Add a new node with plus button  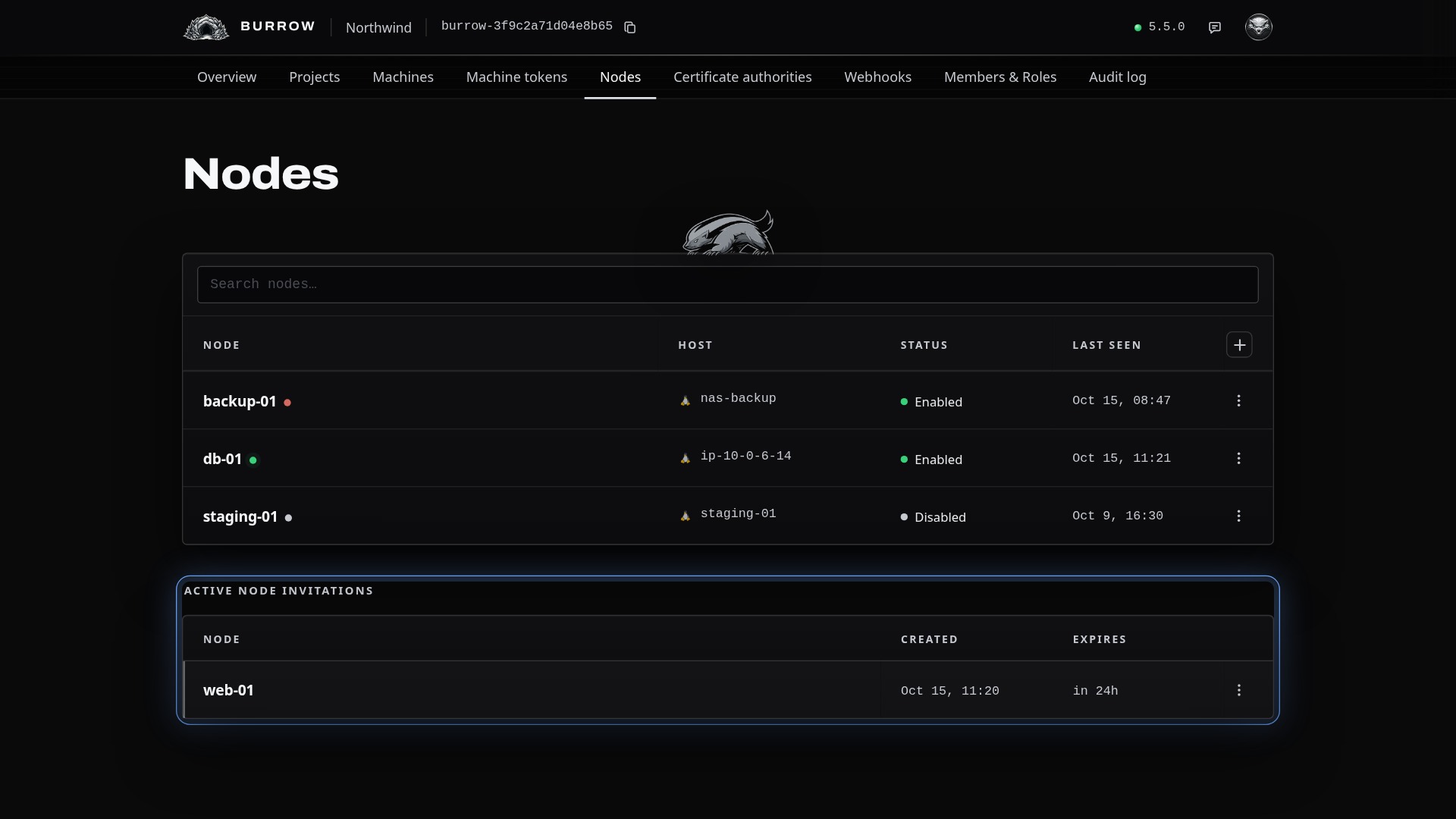(x=1239, y=345)
